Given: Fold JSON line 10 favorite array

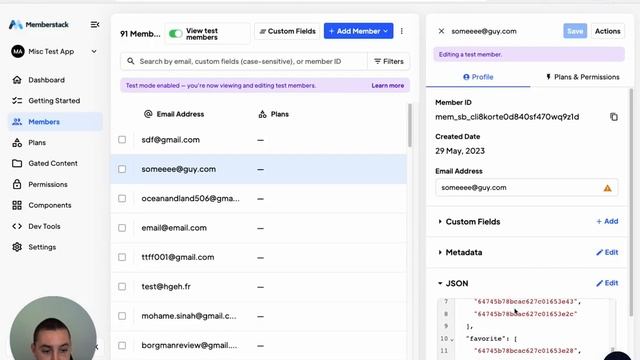Looking at the screenshot, I should point(452,339).
